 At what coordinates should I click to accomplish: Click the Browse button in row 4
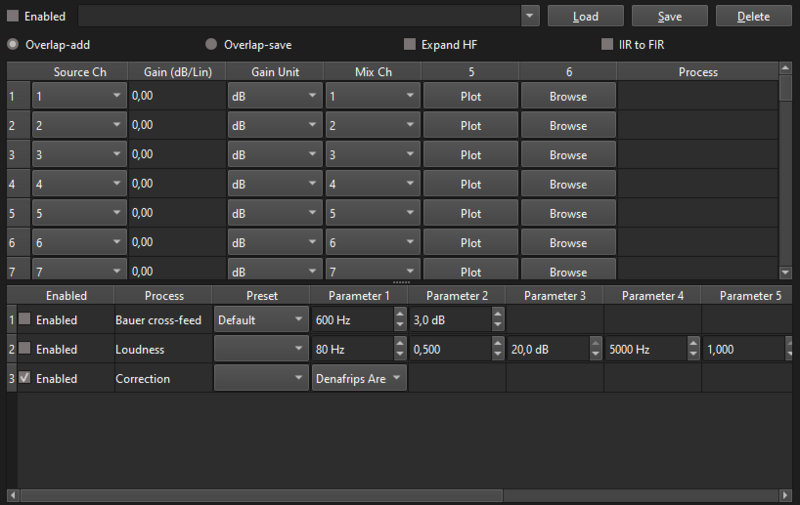tap(567, 185)
